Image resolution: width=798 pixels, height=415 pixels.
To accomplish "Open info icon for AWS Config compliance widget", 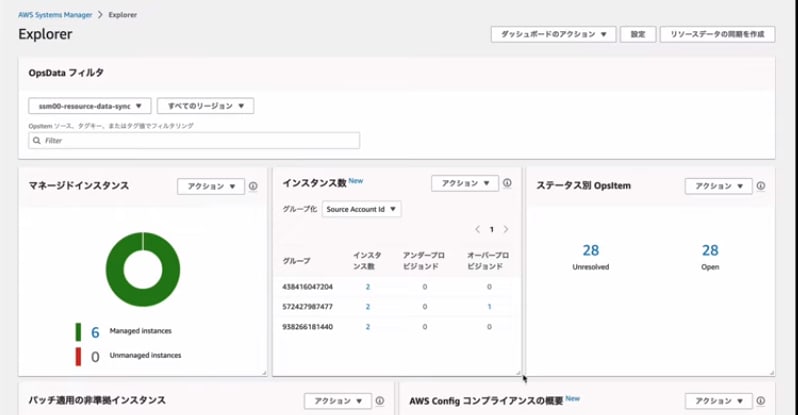I will click(x=761, y=401).
